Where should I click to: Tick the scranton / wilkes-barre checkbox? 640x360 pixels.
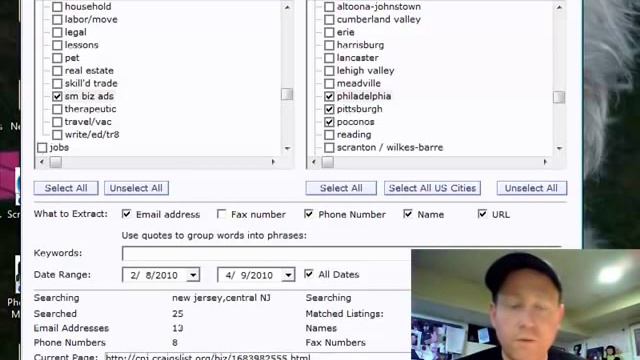329,147
